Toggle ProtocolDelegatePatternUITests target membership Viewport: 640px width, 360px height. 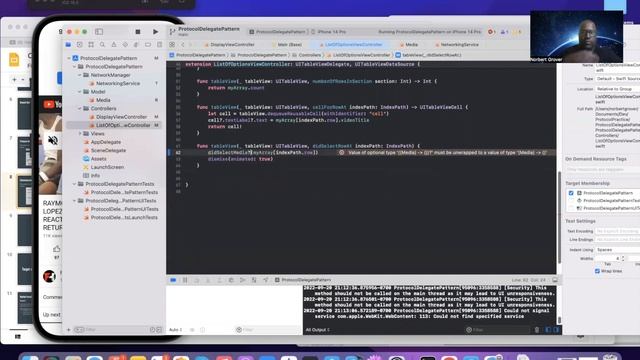(x=571, y=208)
